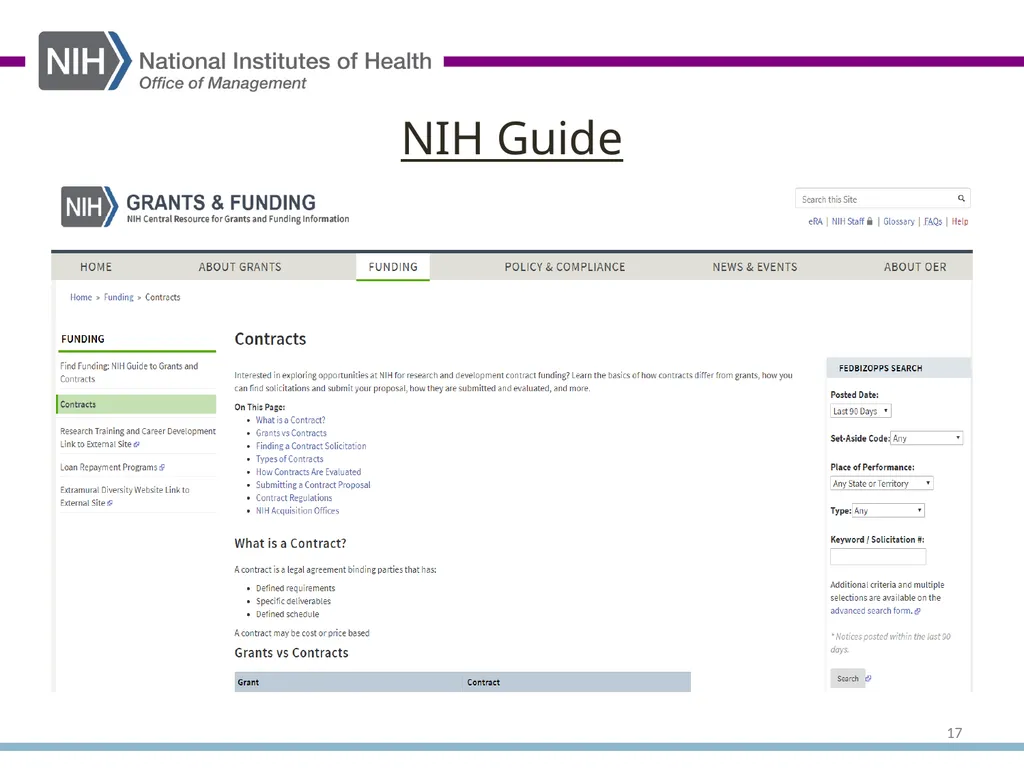Click the slide page number 17
The width and height of the screenshot is (1024, 768).
click(x=954, y=733)
